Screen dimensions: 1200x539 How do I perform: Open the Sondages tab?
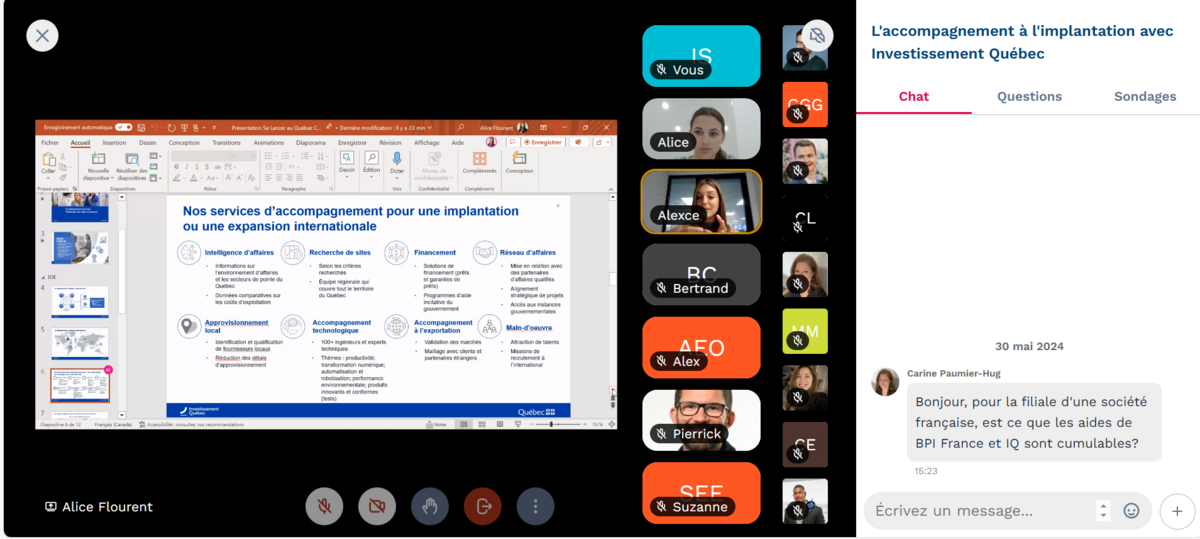point(1145,97)
